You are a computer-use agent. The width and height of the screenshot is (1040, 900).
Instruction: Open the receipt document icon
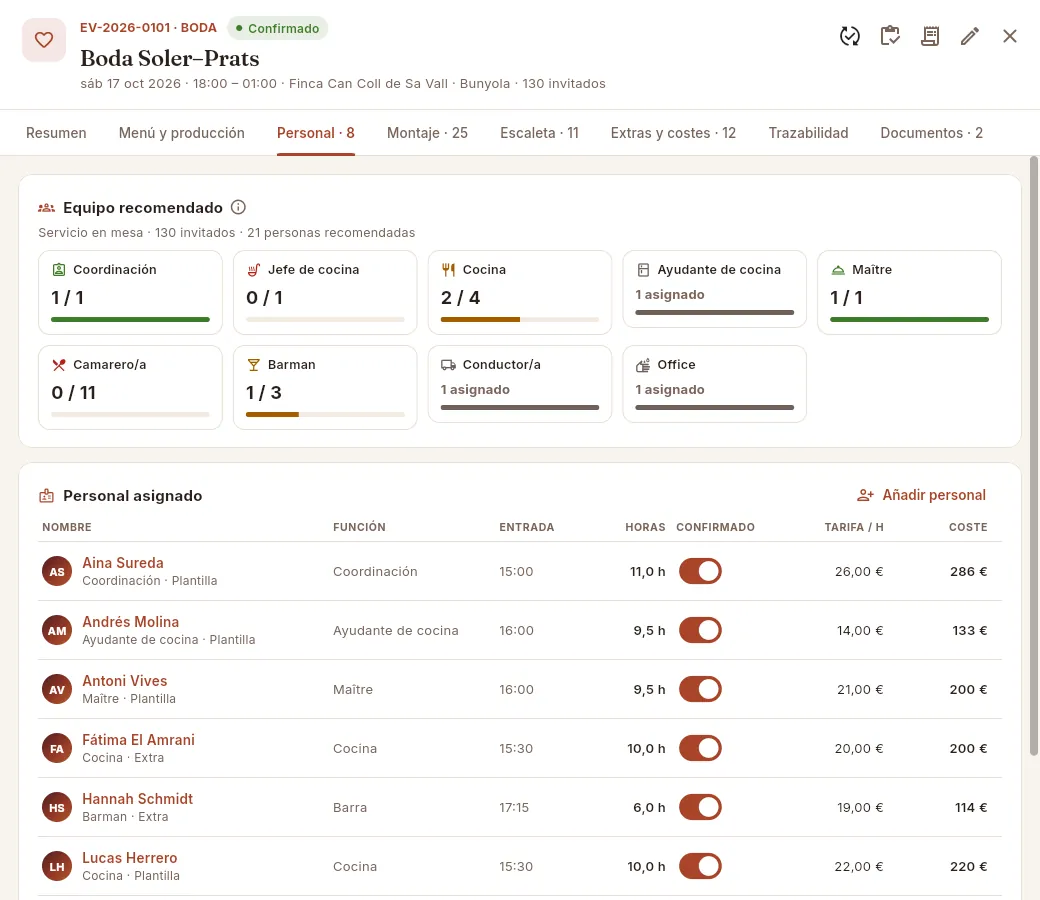pos(930,36)
